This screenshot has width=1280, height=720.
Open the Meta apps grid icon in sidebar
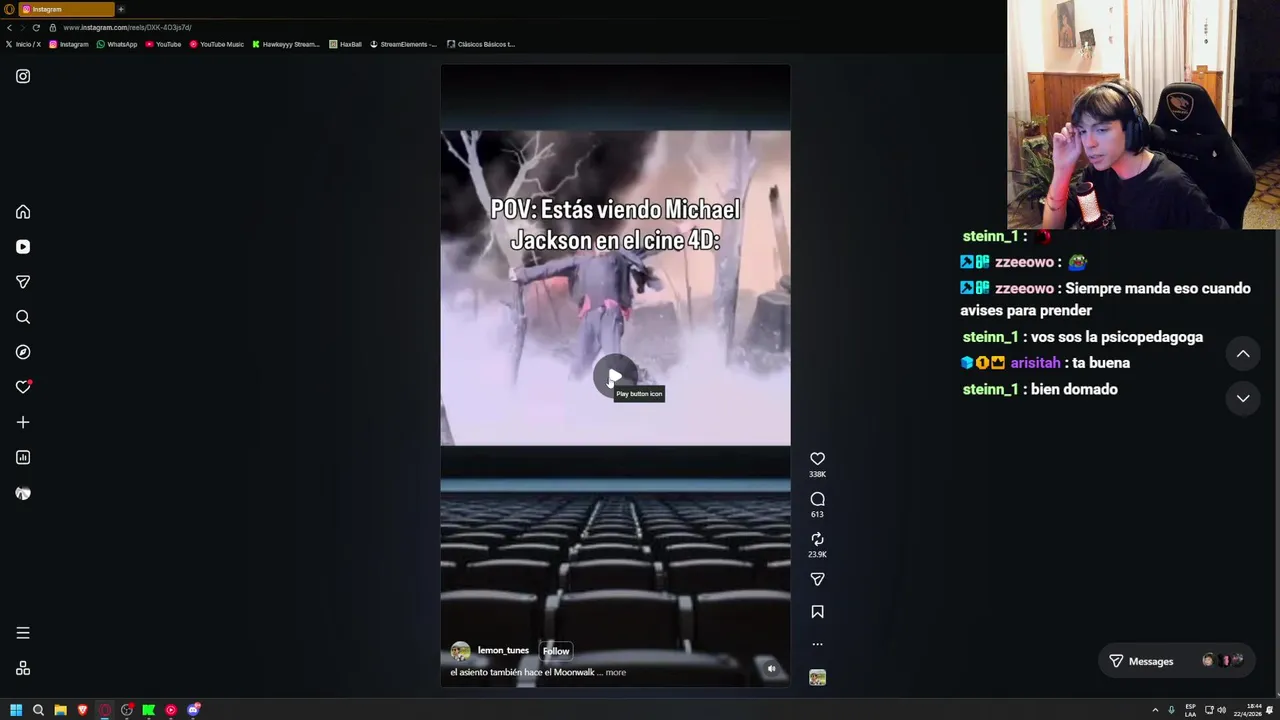click(23, 668)
